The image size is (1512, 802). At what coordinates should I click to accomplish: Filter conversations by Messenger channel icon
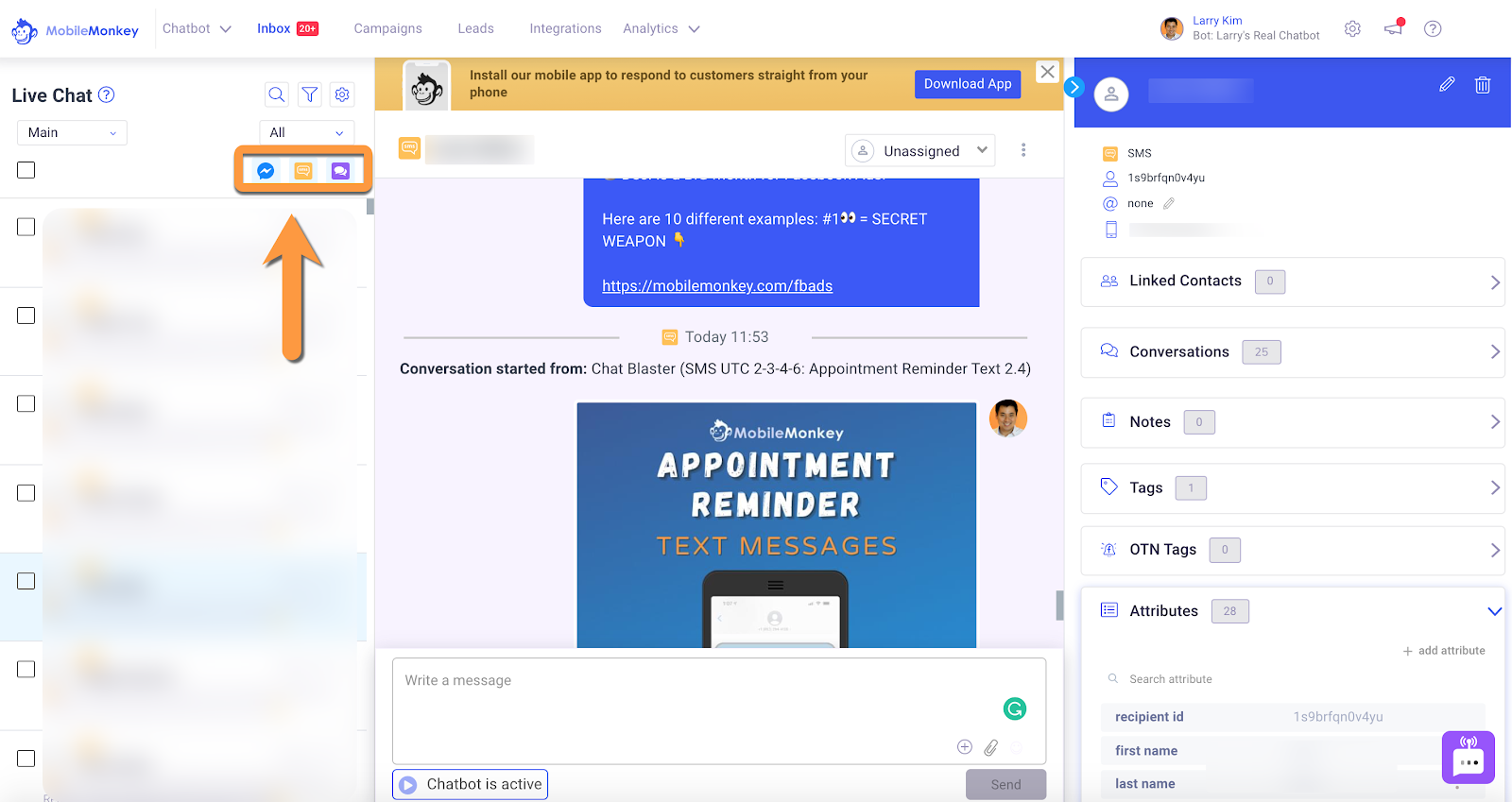point(266,171)
